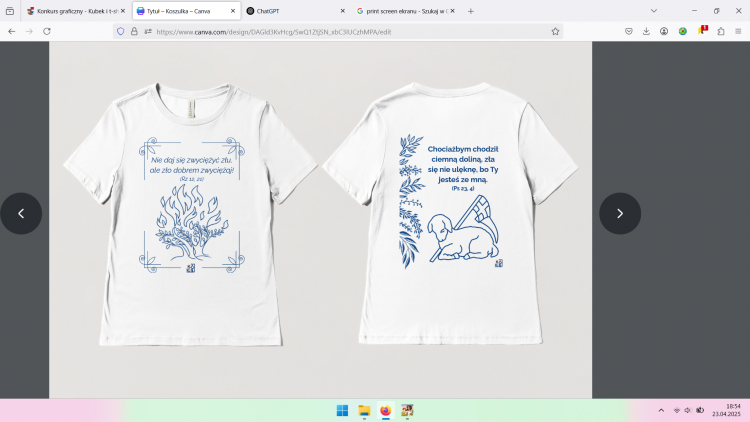750x422 pixels.
Task: Open the print screen ekranu Google tab
Action: 400,11
